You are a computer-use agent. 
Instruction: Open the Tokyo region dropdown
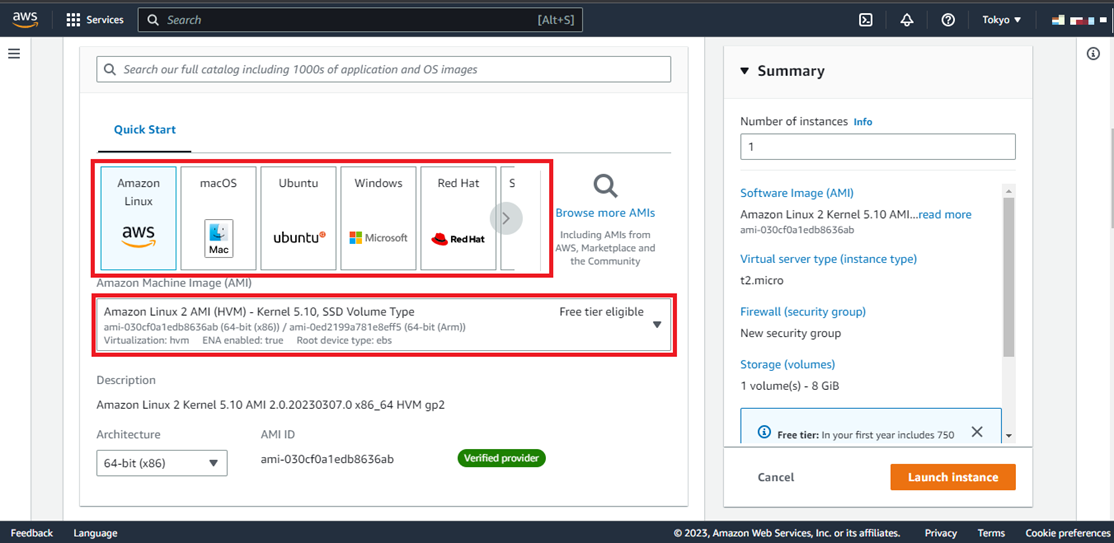click(x=1001, y=20)
